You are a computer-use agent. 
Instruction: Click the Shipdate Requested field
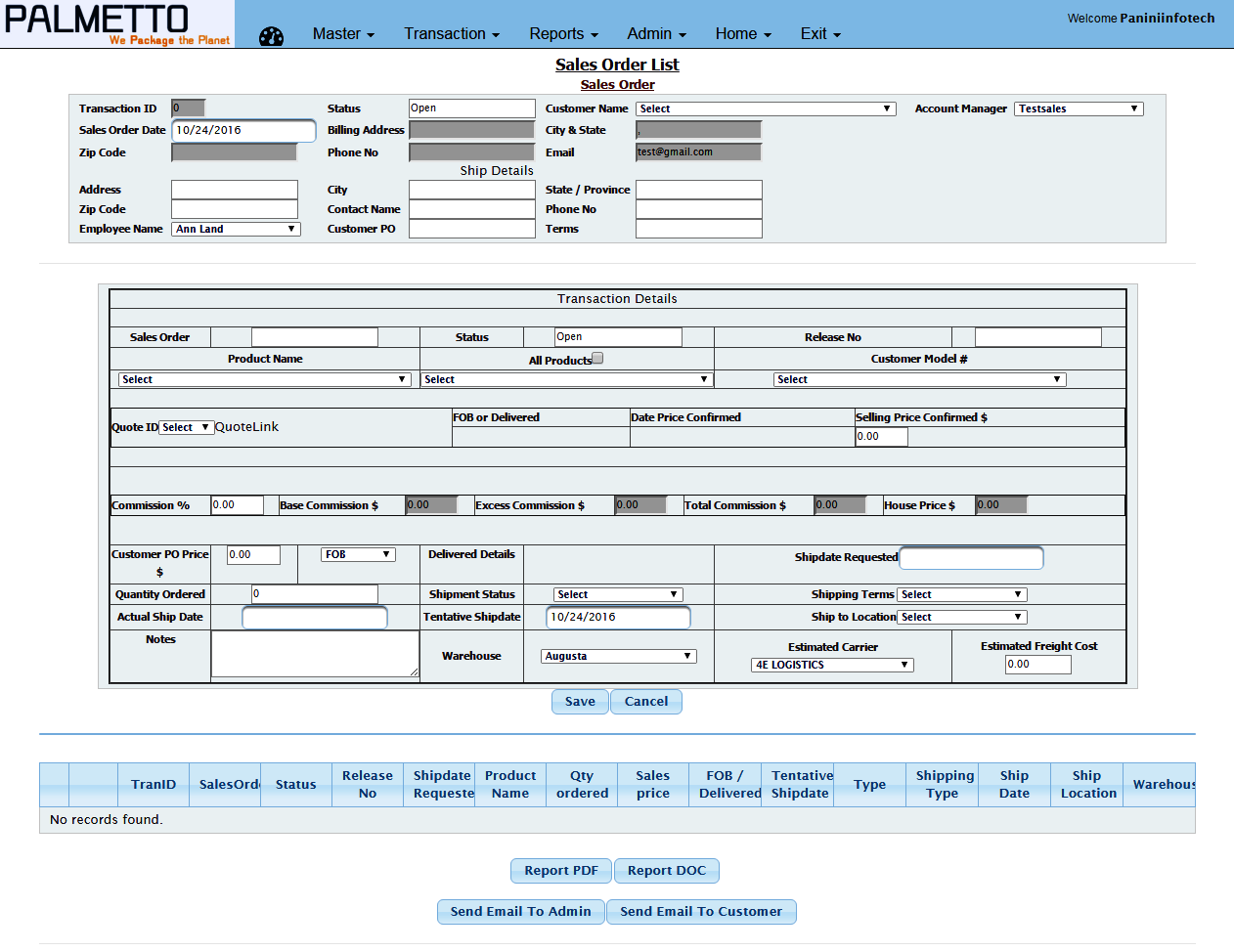[x=971, y=558]
